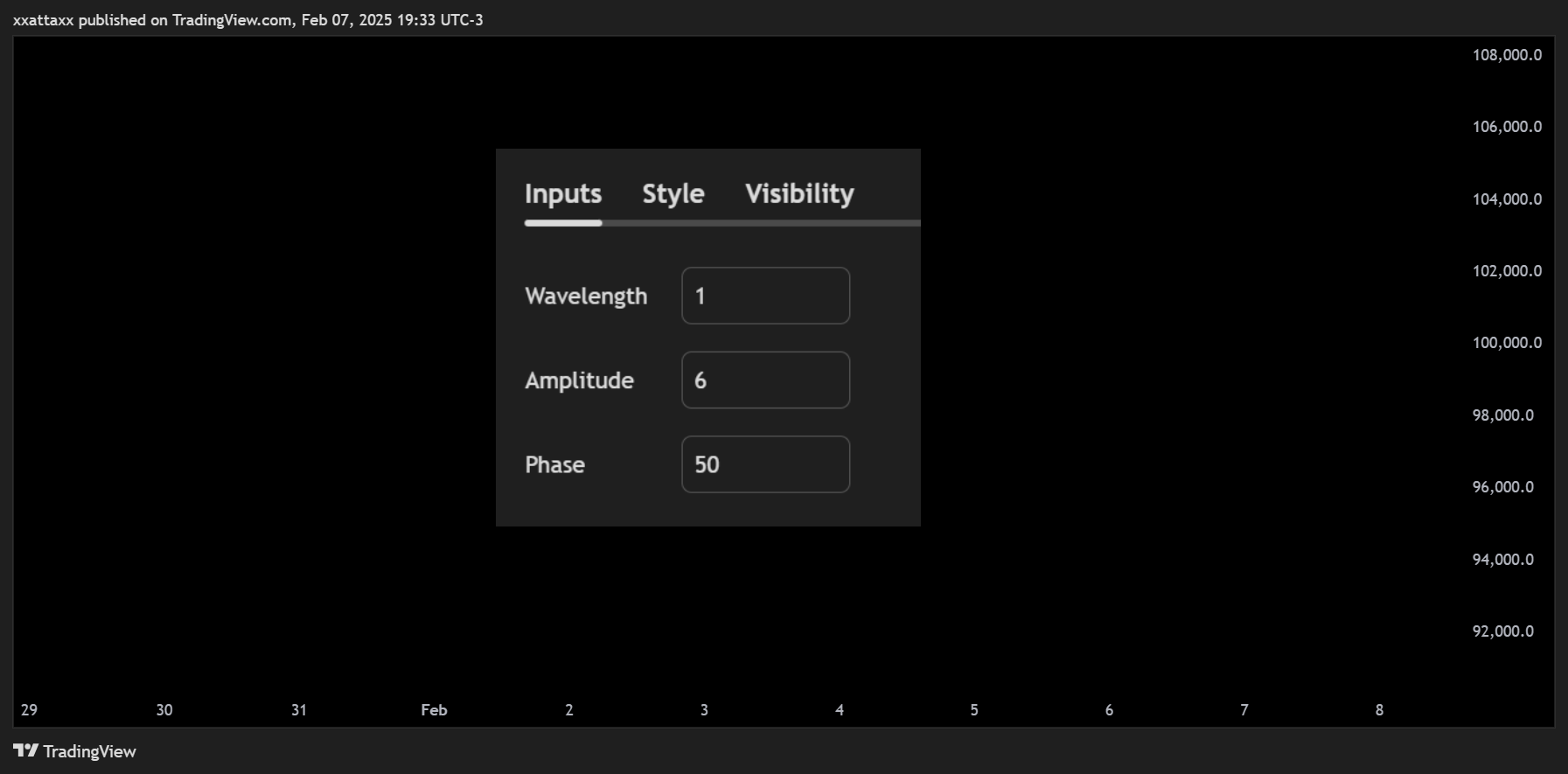
Task: Click the 8 date label on time axis
Action: click(x=1379, y=710)
